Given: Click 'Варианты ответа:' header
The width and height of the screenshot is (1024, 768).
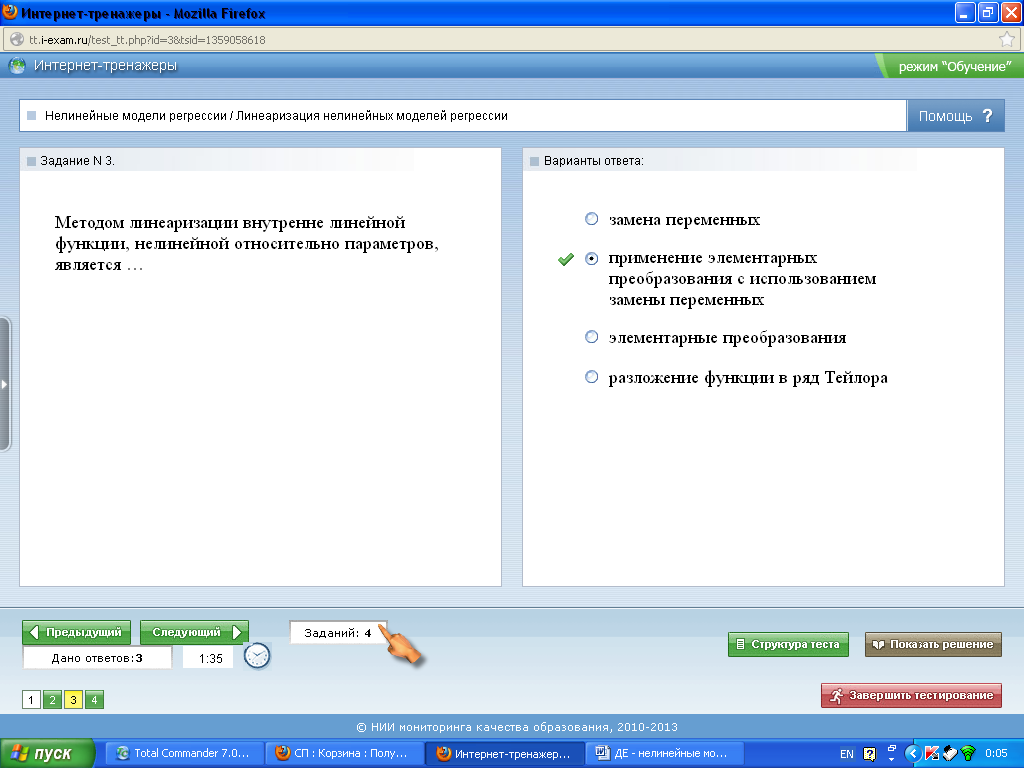Looking at the screenshot, I should click(594, 161).
